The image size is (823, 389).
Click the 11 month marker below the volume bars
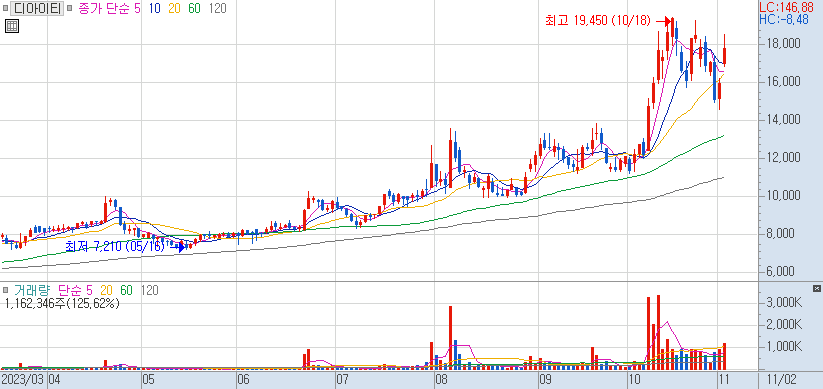tap(723, 379)
